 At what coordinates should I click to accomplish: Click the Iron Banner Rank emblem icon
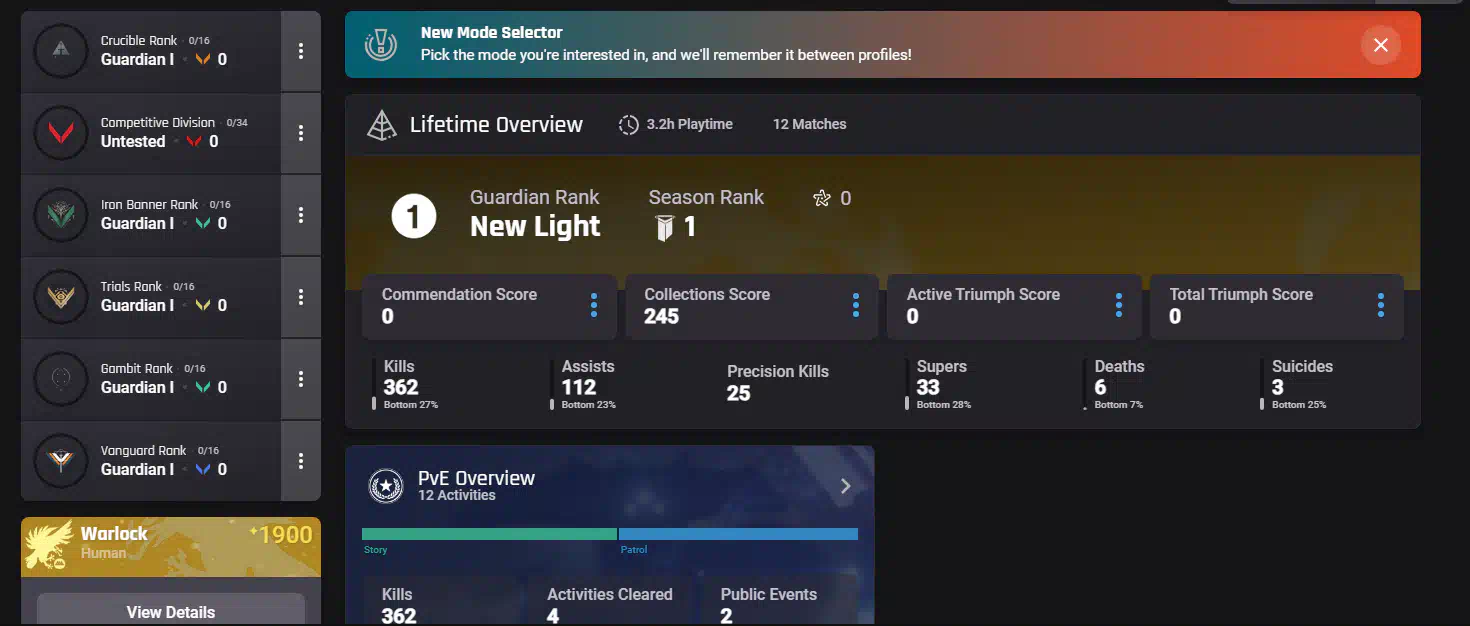coord(61,214)
